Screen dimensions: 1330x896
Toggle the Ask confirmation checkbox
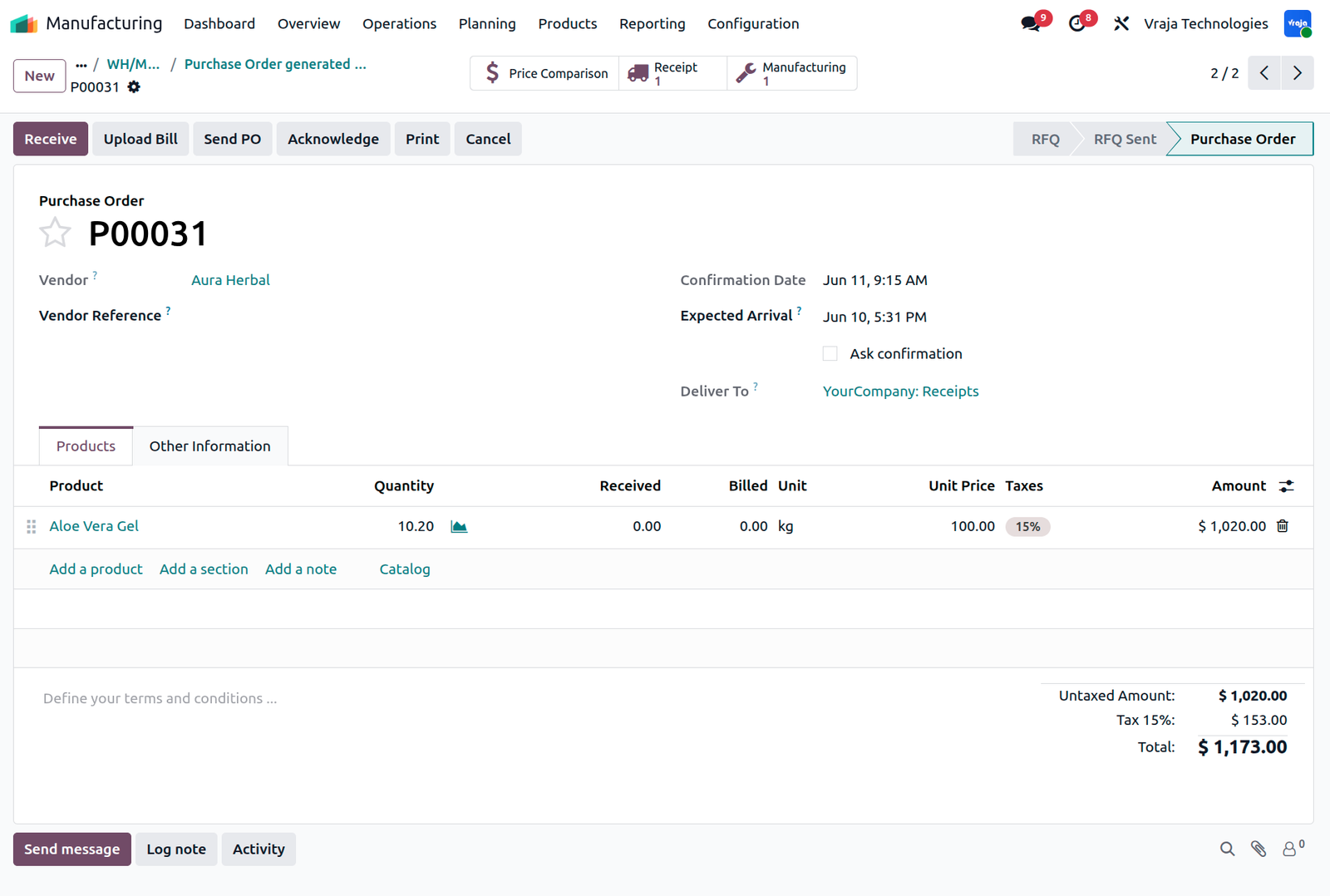(830, 353)
